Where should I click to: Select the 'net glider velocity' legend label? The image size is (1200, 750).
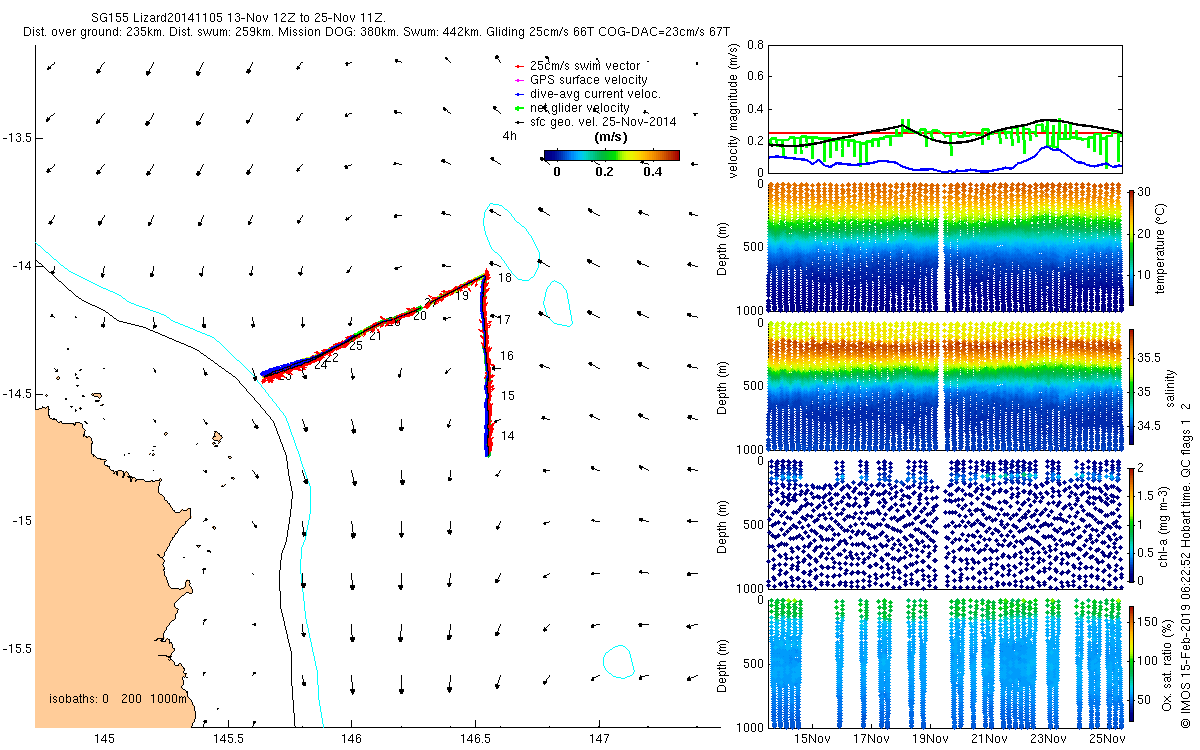(x=580, y=108)
